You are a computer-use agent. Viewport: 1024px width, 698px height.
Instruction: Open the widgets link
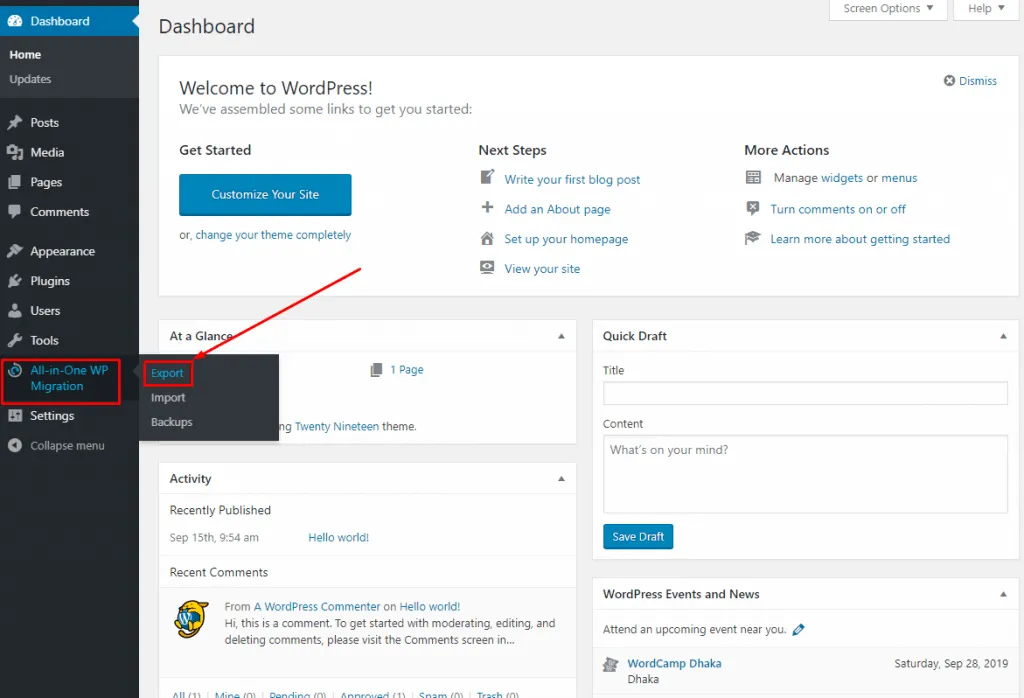(842, 178)
